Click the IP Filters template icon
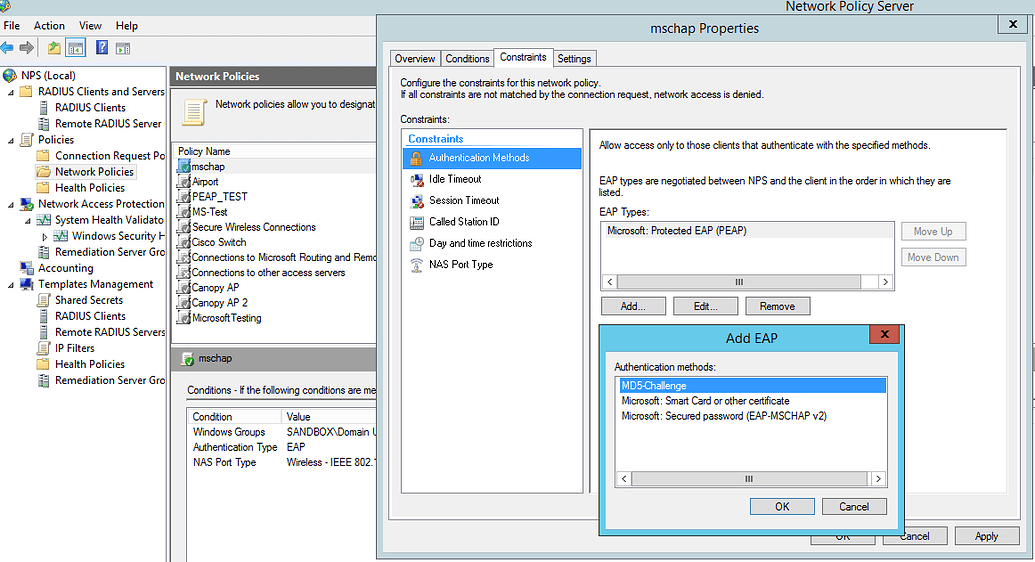 pyautogui.click(x=44, y=348)
